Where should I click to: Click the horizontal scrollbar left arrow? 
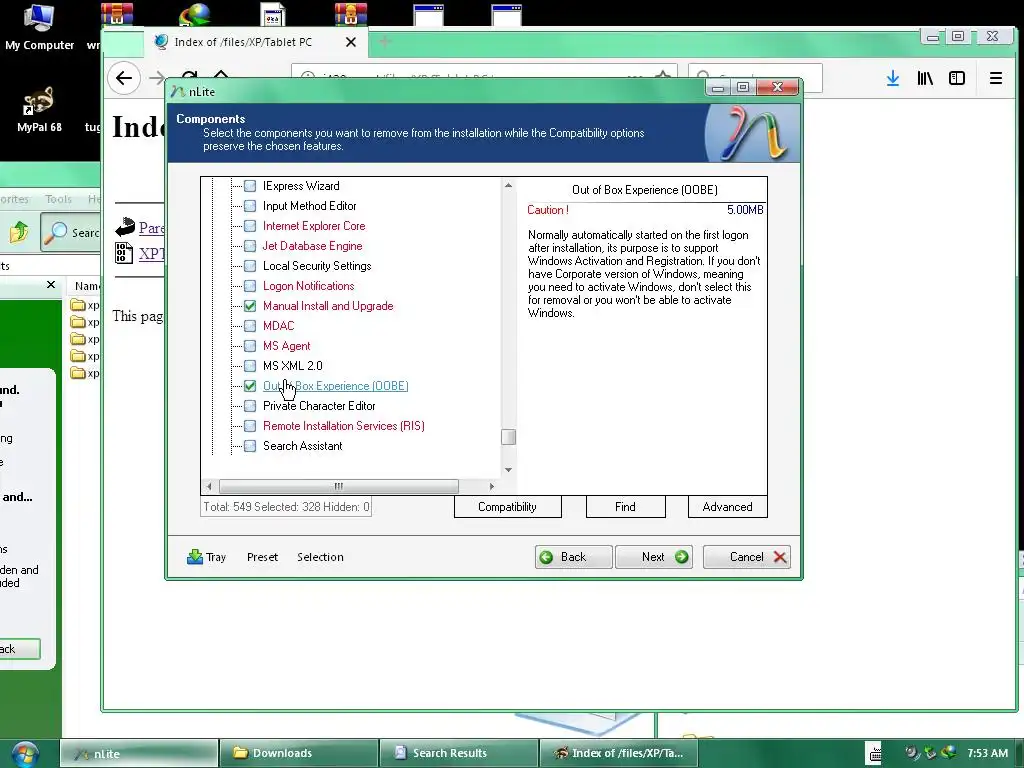click(x=209, y=487)
